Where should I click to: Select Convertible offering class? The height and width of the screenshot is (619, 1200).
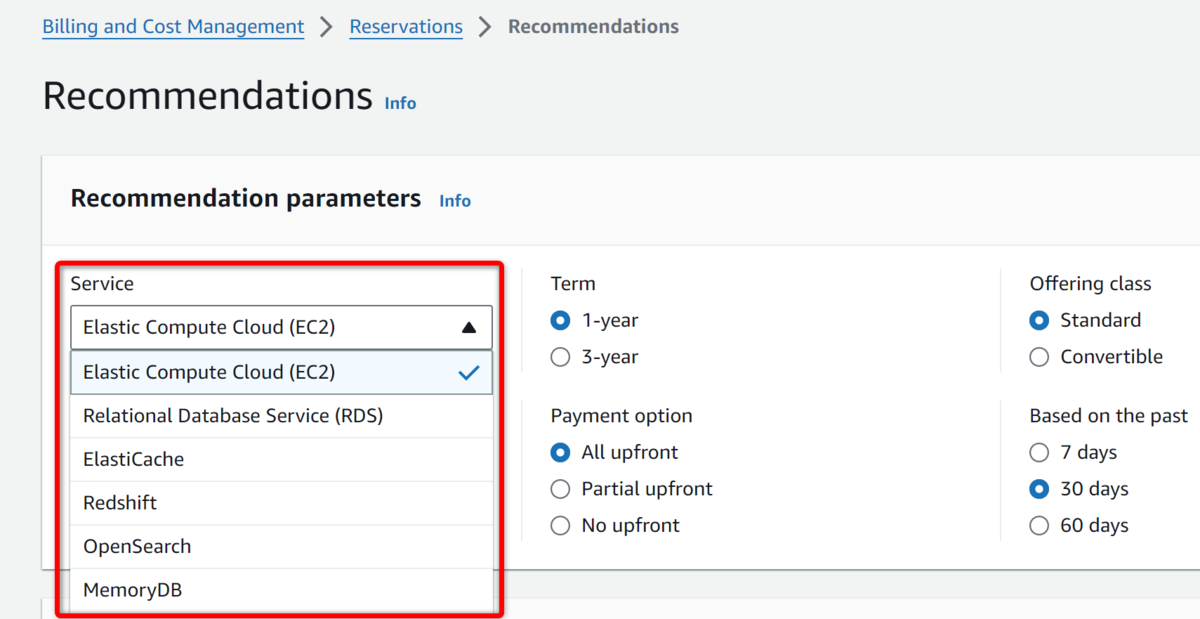(1040, 357)
